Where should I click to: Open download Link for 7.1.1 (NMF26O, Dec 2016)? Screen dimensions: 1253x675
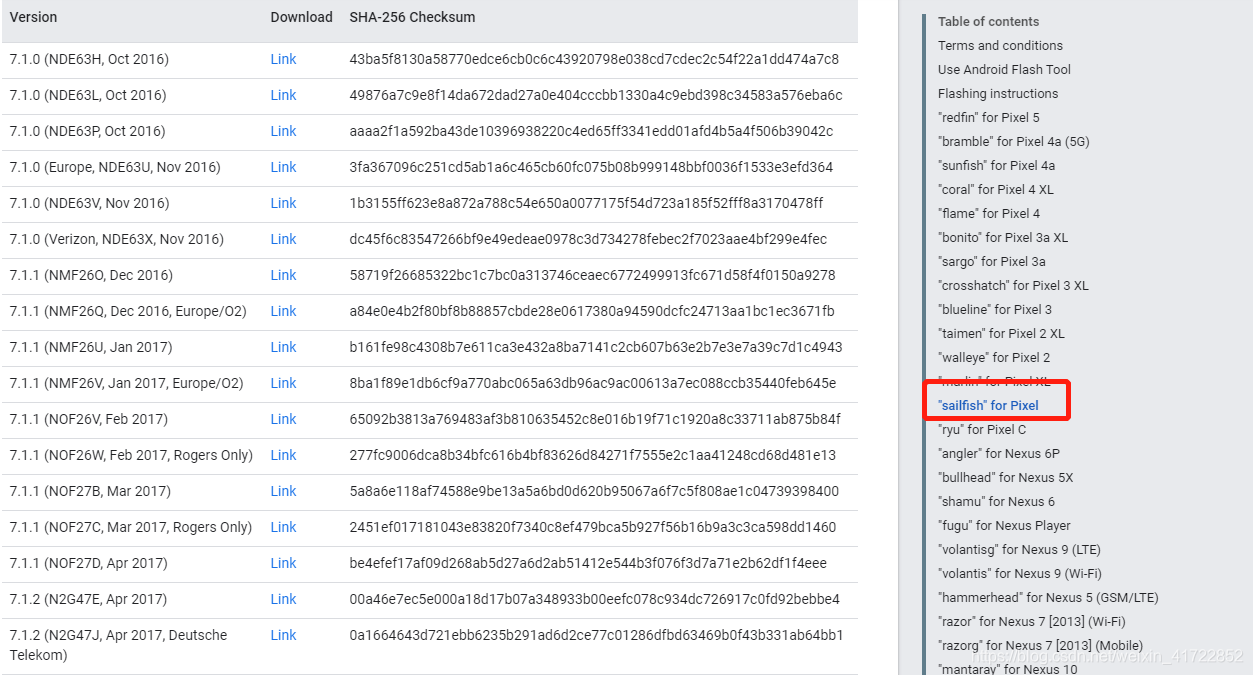tap(283, 275)
